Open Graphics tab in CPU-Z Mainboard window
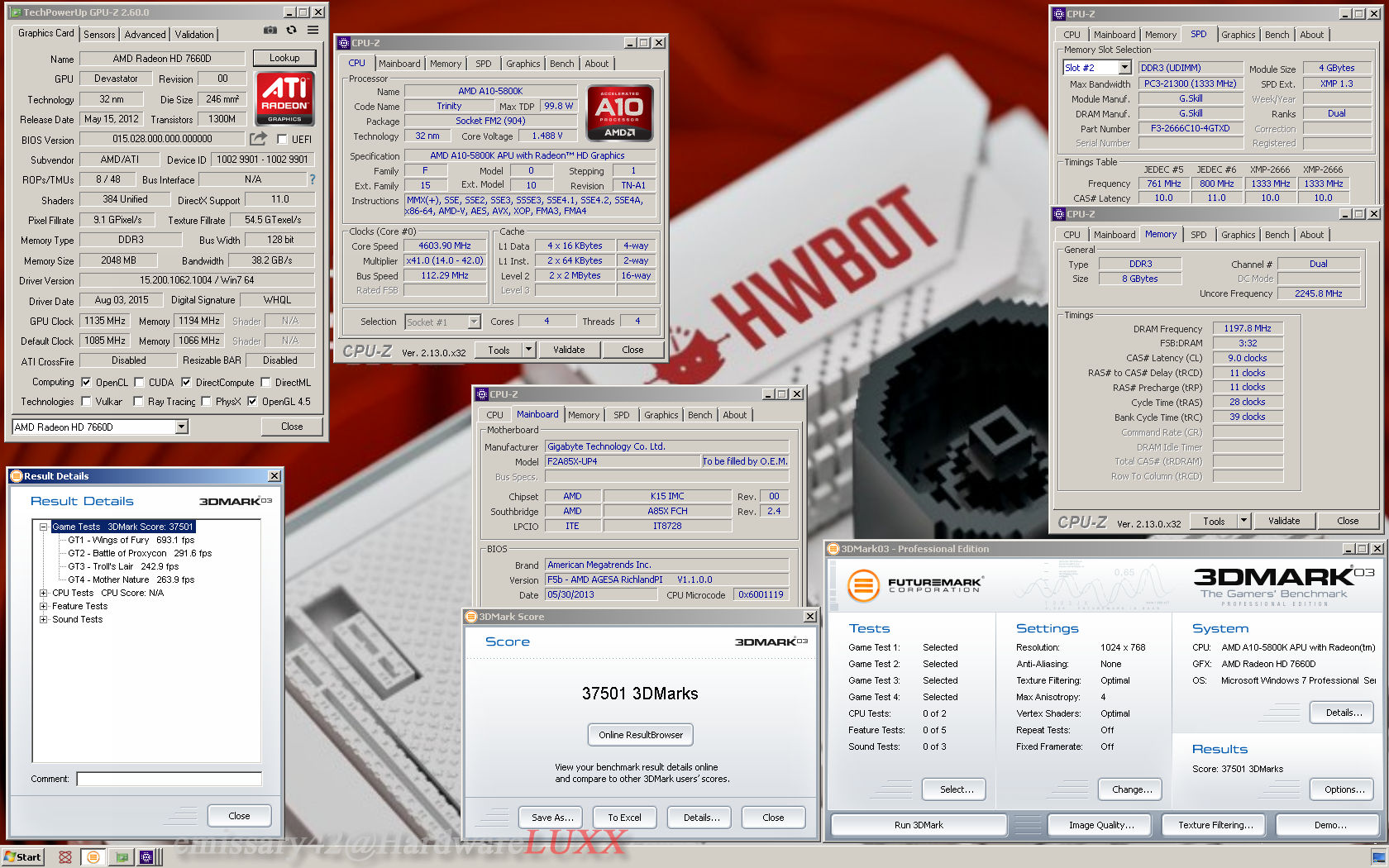 pyautogui.click(x=661, y=415)
